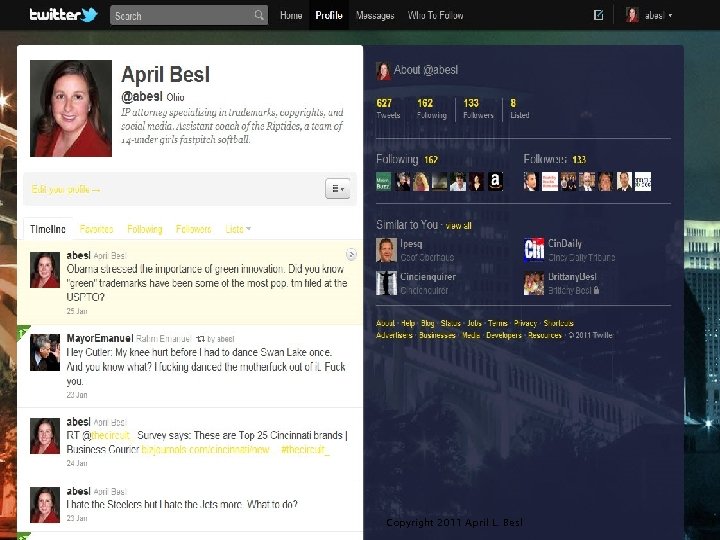This screenshot has height=540, width=720.
Task: Open bizjournals.com link in tweet
Action: click(205, 450)
